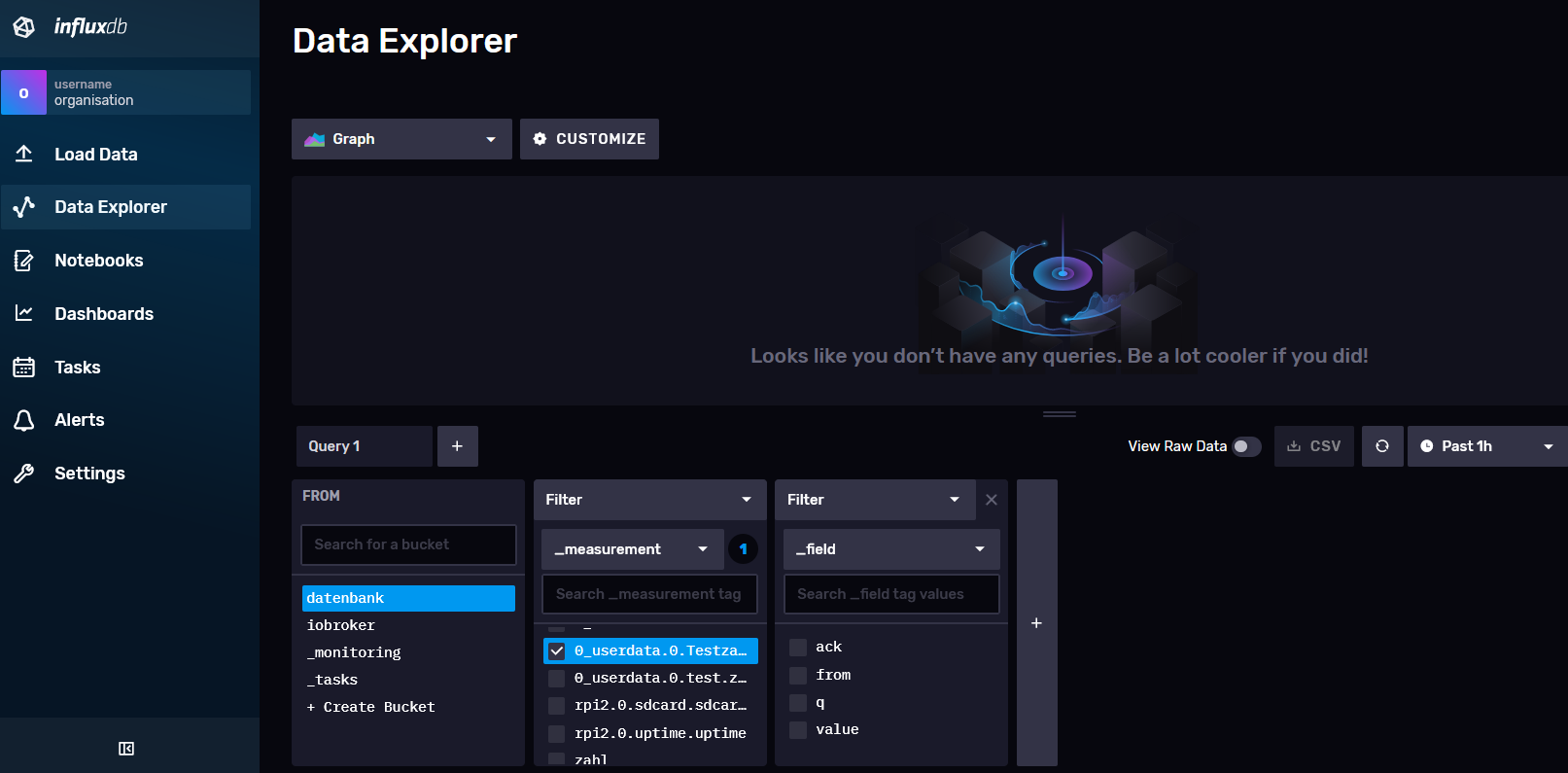
Task: Check the rpi2.0.sdcard.sdcar… measurement
Action: [557, 705]
